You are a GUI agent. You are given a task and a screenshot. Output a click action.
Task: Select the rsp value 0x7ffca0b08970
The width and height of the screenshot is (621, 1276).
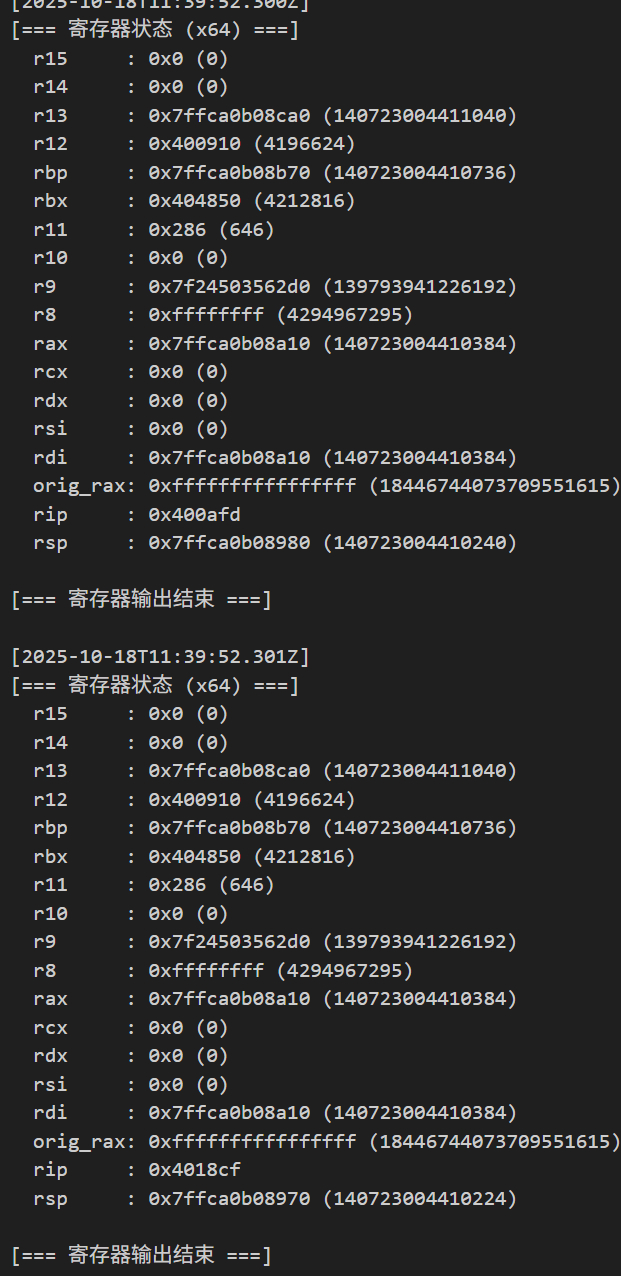[229, 1199]
